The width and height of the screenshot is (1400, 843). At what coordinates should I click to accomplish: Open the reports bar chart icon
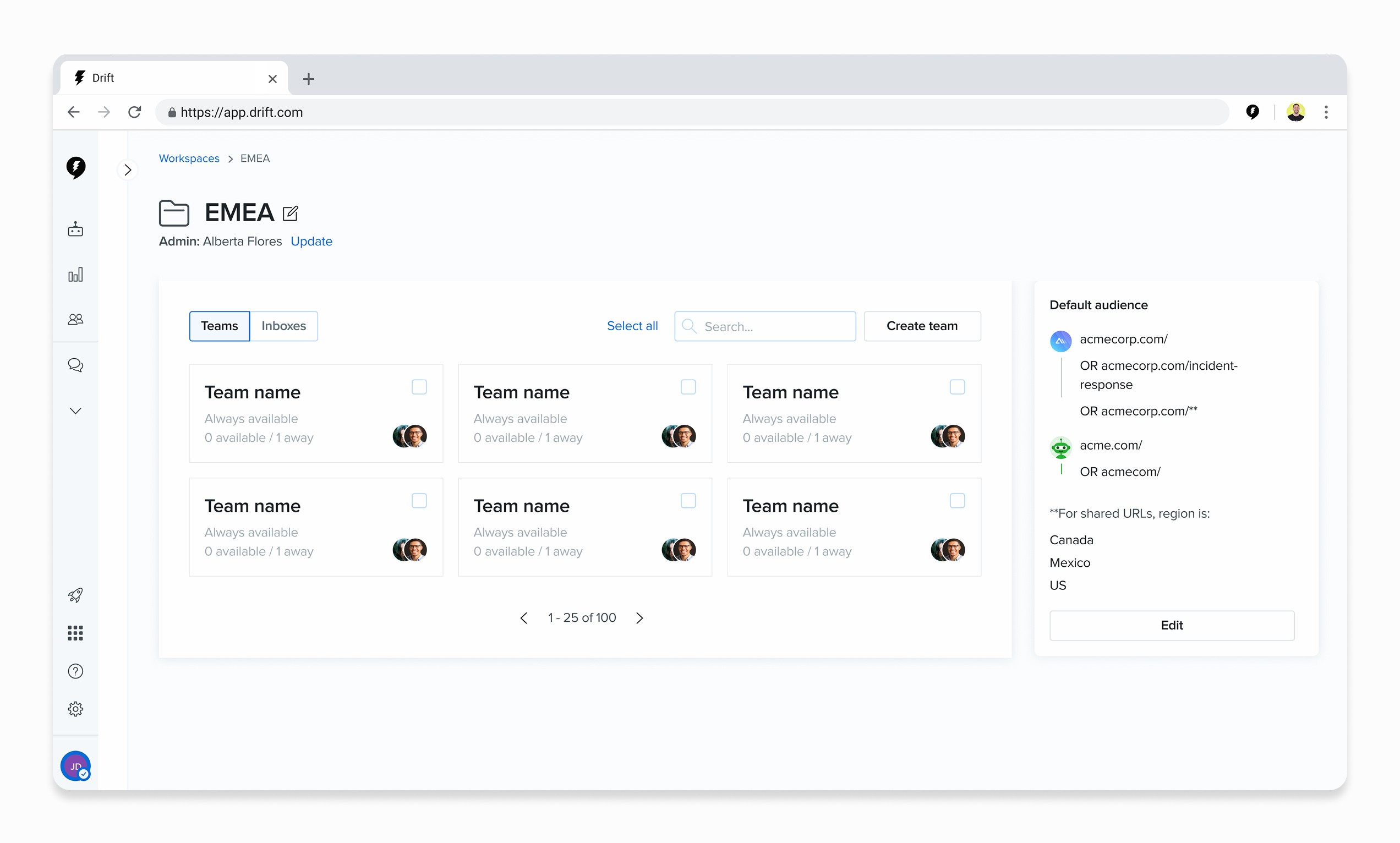[75, 275]
